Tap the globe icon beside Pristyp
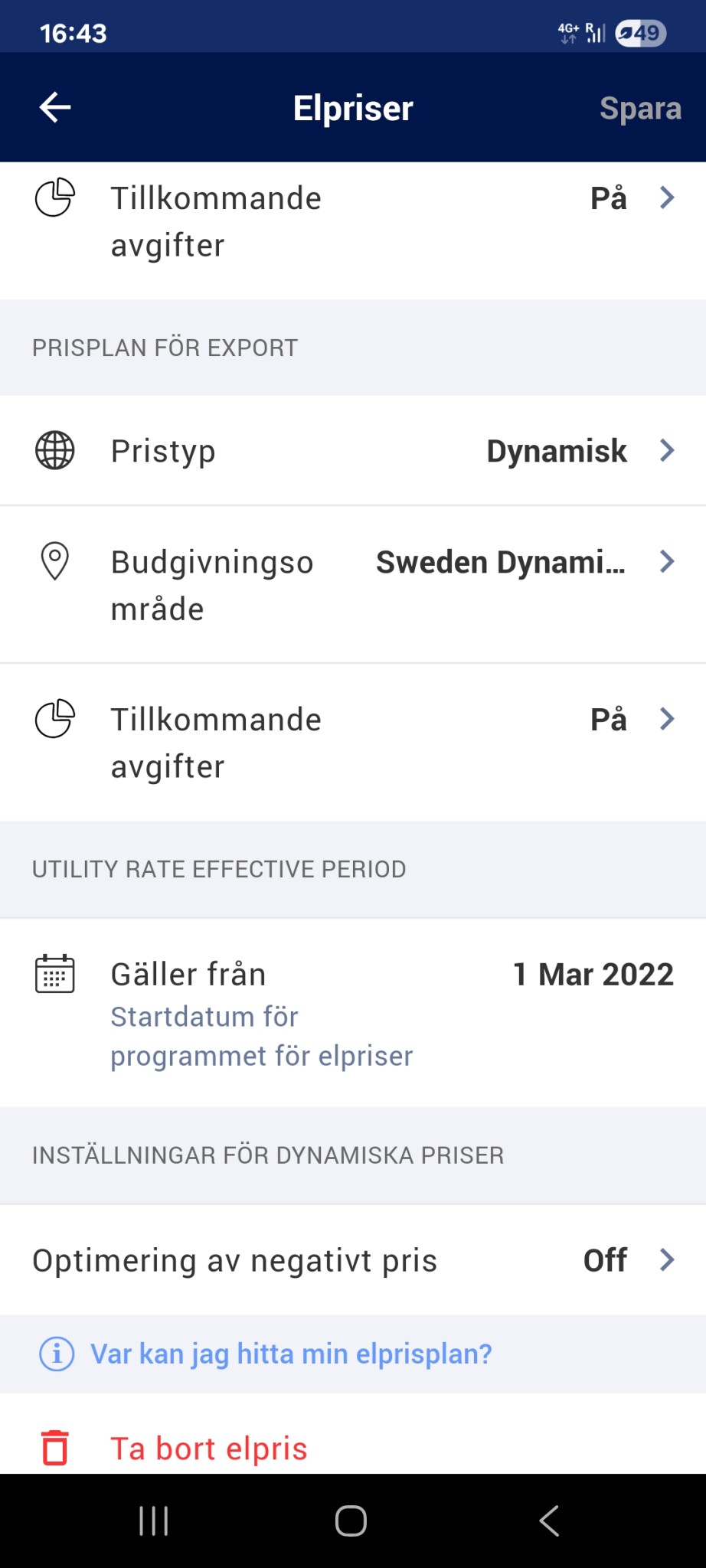Screen dimensions: 706x1568 (x=55, y=450)
